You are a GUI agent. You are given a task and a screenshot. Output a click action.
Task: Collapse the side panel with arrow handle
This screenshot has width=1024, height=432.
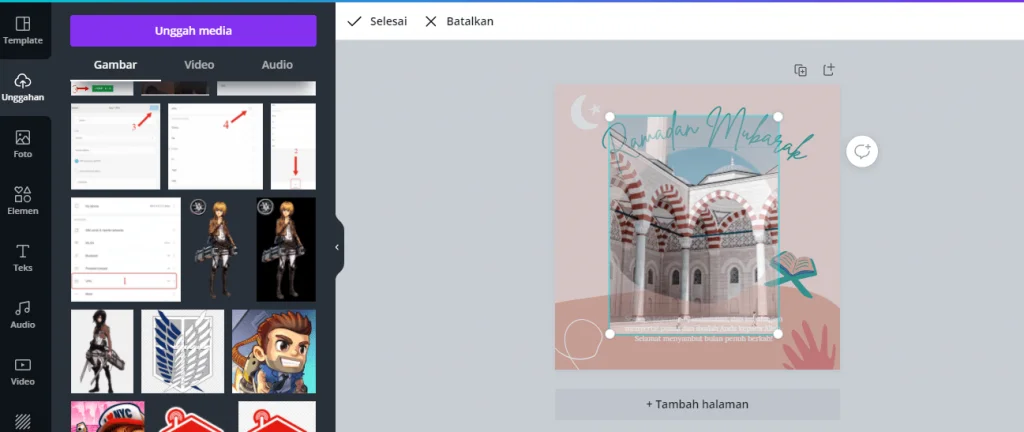(337, 247)
